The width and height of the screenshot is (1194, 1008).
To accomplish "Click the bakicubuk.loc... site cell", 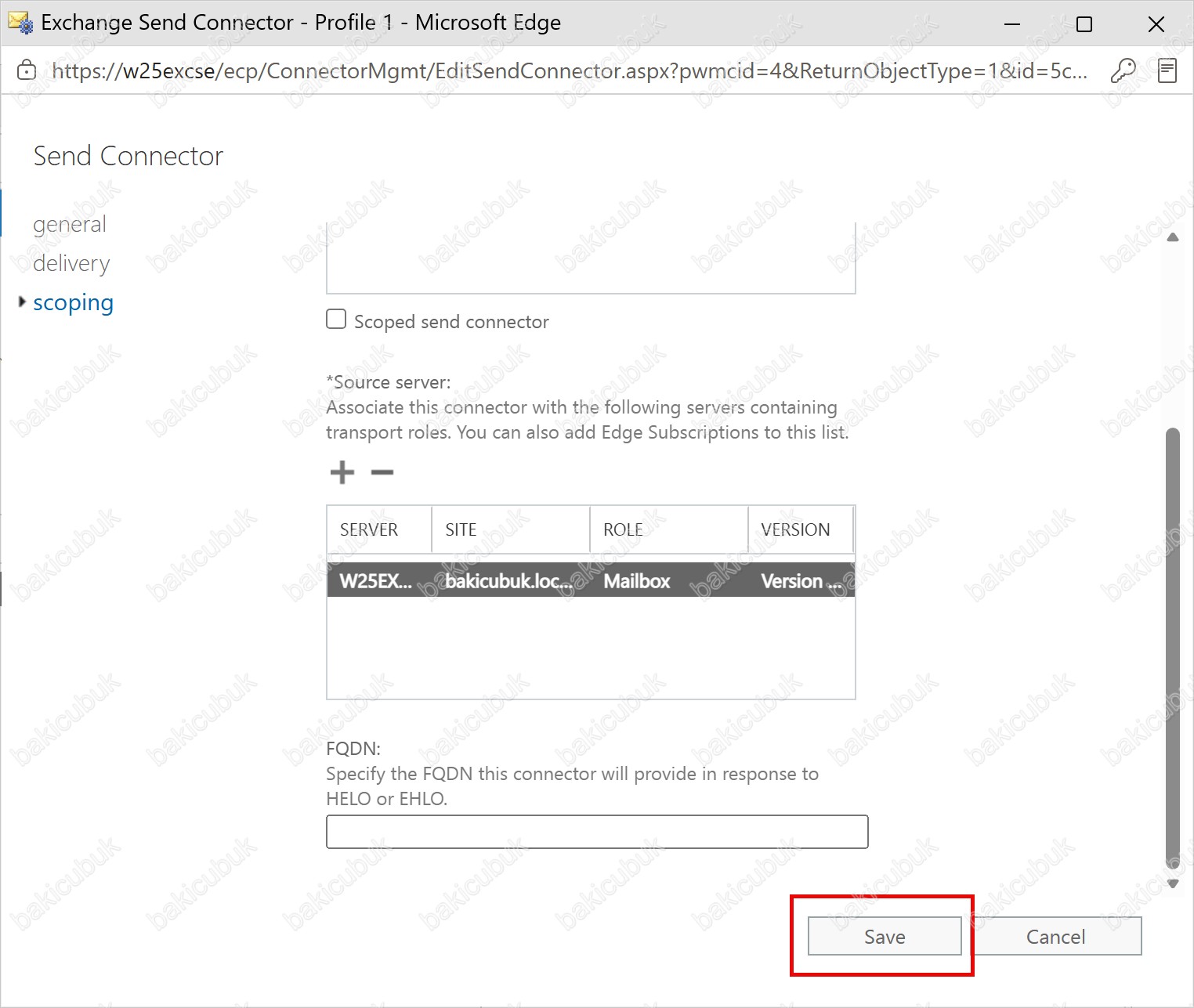I will [x=511, y=580].
